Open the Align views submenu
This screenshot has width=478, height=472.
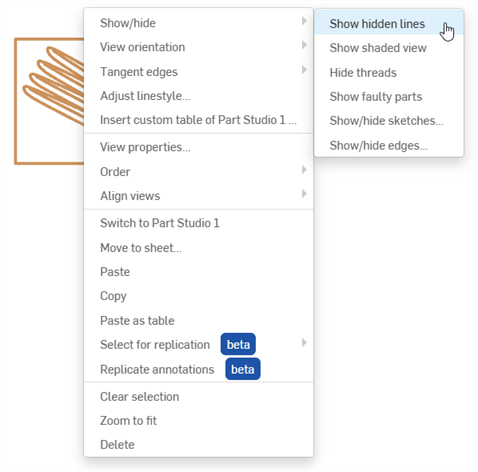pyautogui.click(x=198, y=196)
